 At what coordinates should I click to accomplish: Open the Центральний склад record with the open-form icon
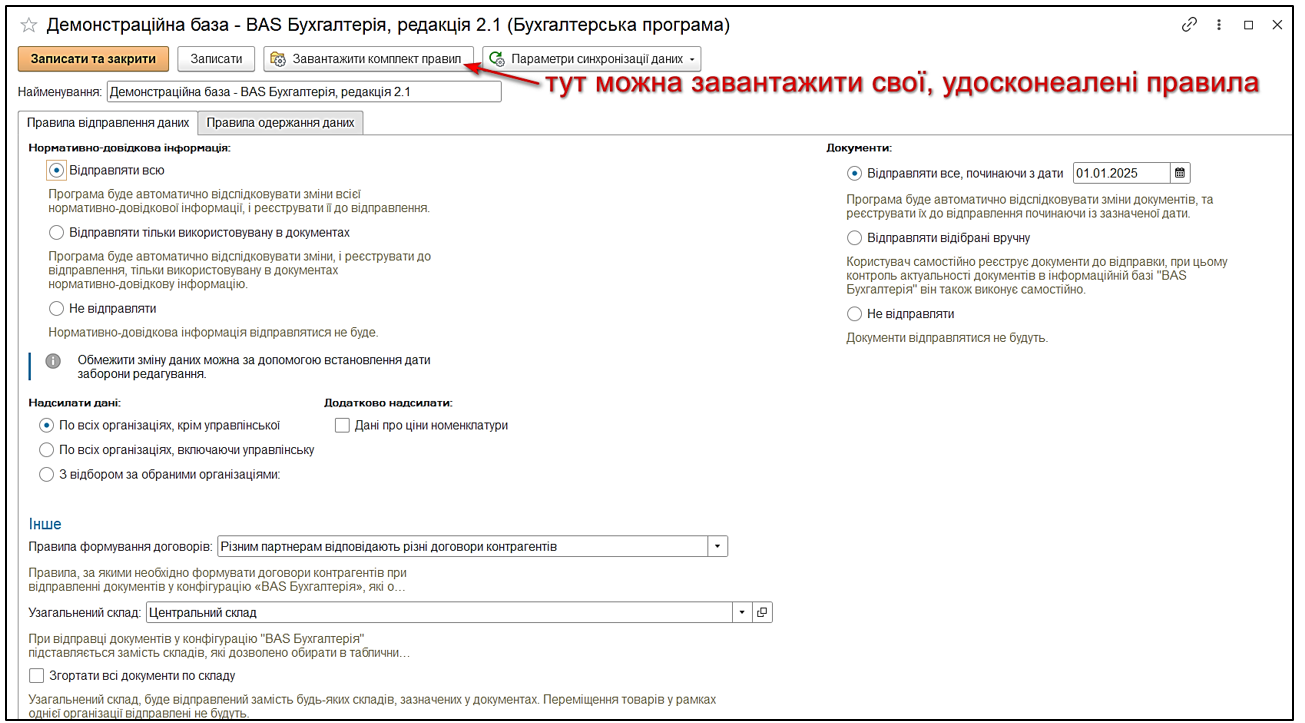pos(763,612)
